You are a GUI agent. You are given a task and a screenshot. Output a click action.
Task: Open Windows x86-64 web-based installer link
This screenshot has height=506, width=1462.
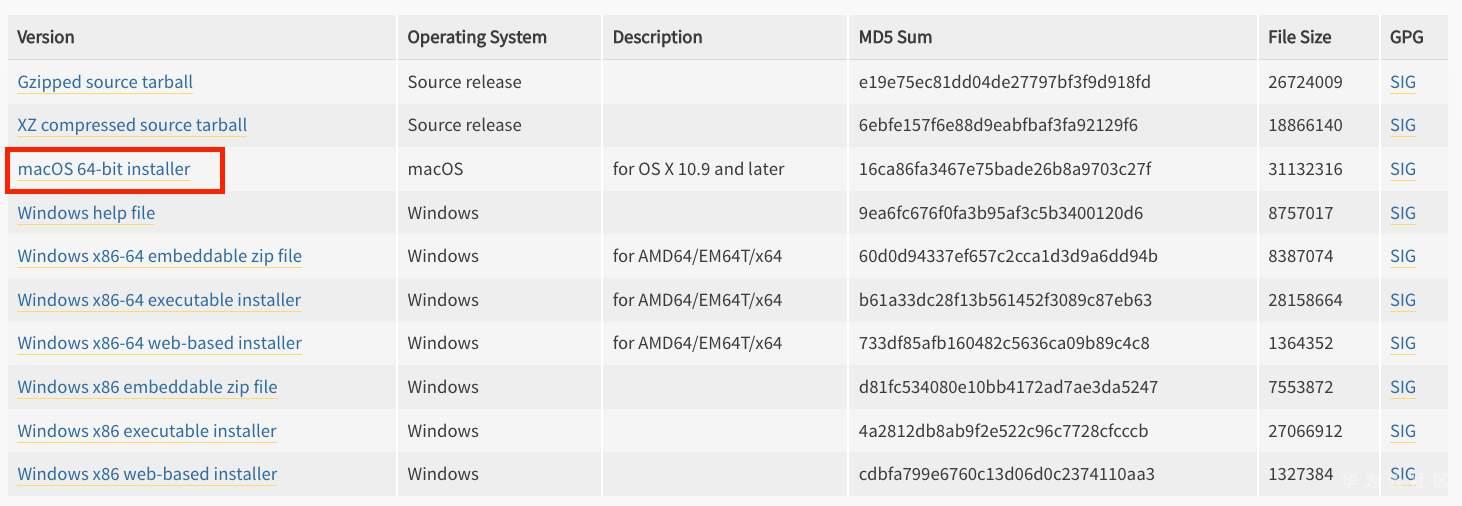point(159,343)
